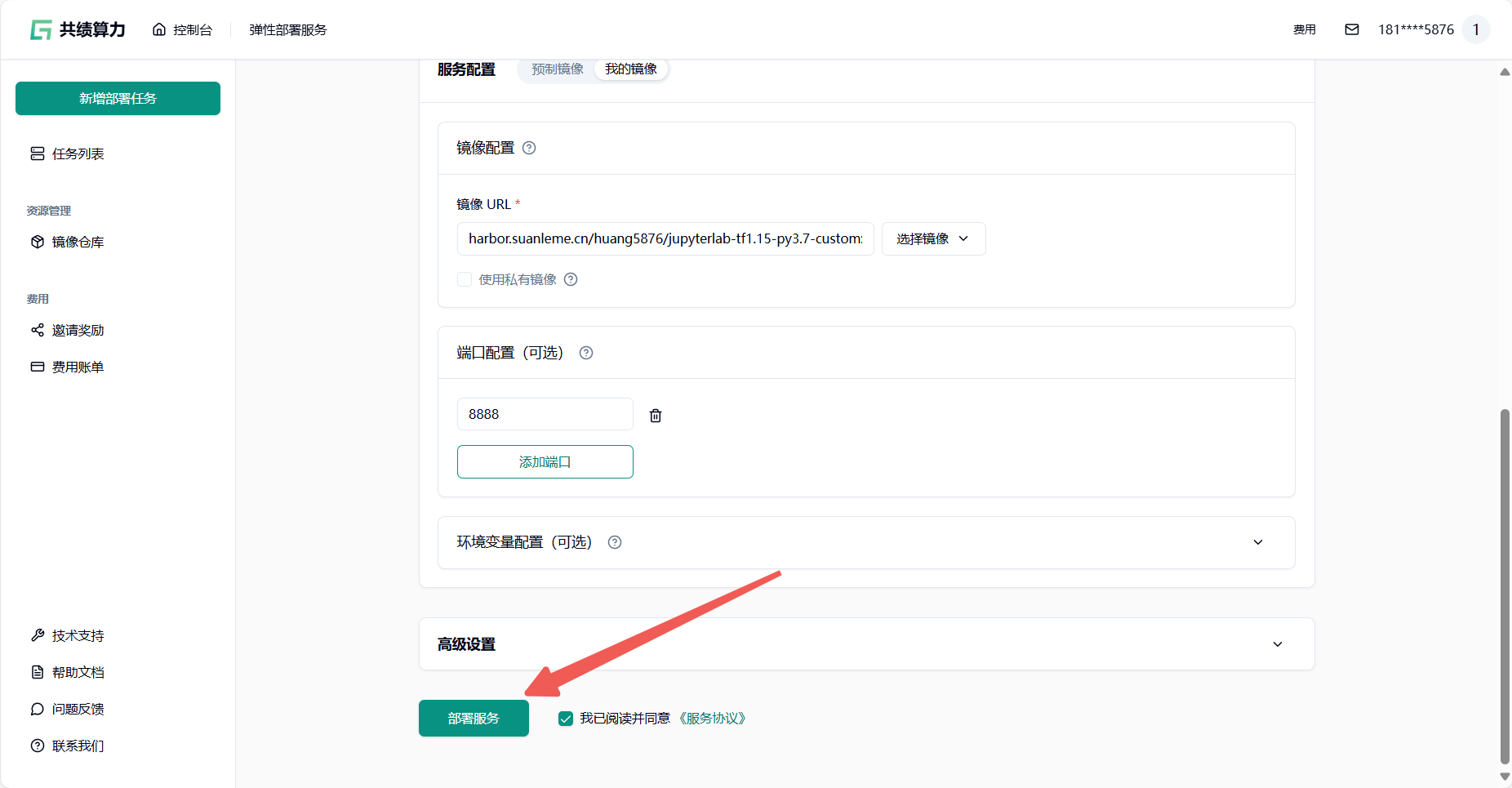
Task: Uncheck the service agreement checkbox
Action: pos(566,719)
